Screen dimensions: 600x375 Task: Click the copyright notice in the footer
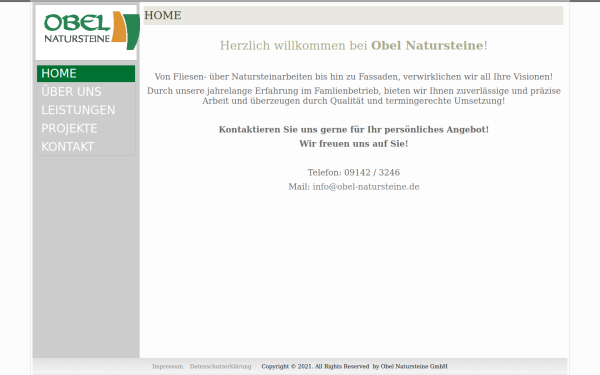[x=354, y=367]
